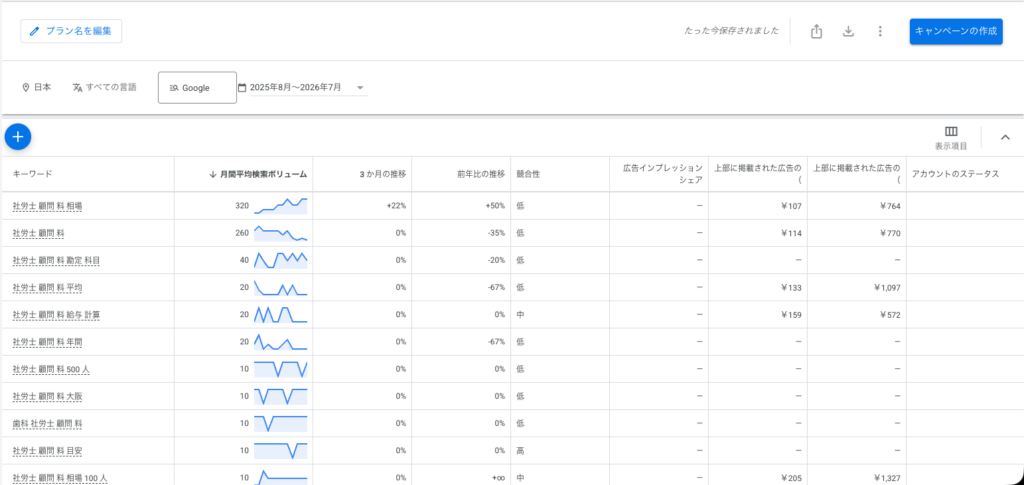Select keyword 社労士 顧問 料 平均
Viewport: 1024px width, 485px height.
[x=47, y=287]
